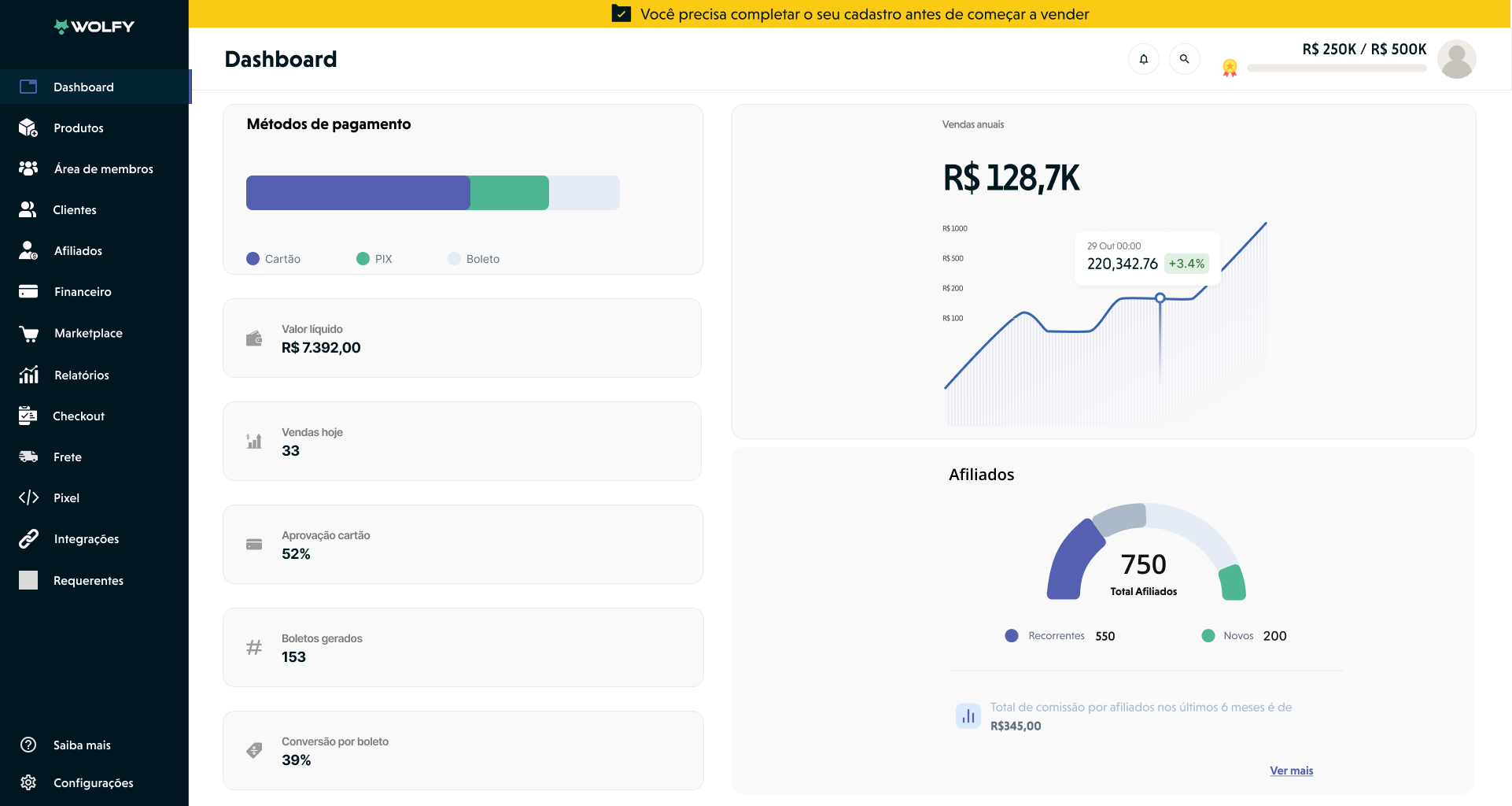1512x806 pixels.
Task: Click the notification bell icon
Action: (1144, 59)
